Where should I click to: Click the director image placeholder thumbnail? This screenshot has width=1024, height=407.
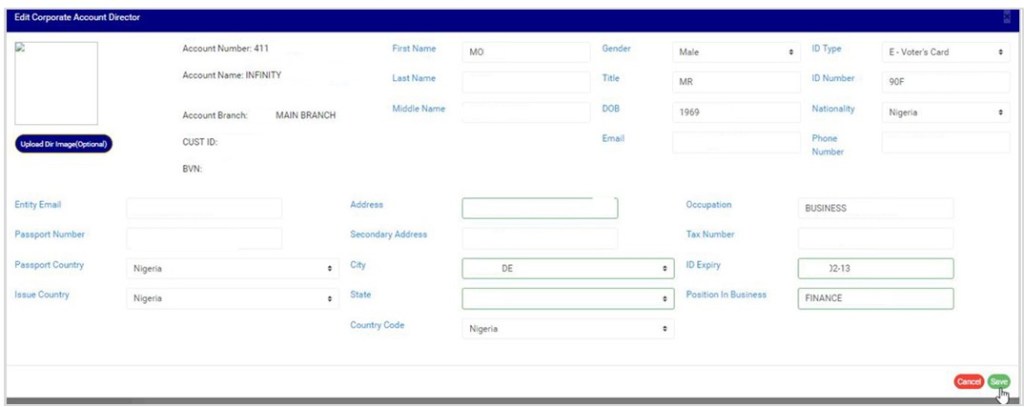pyautogui.click(x=56, y=83)
